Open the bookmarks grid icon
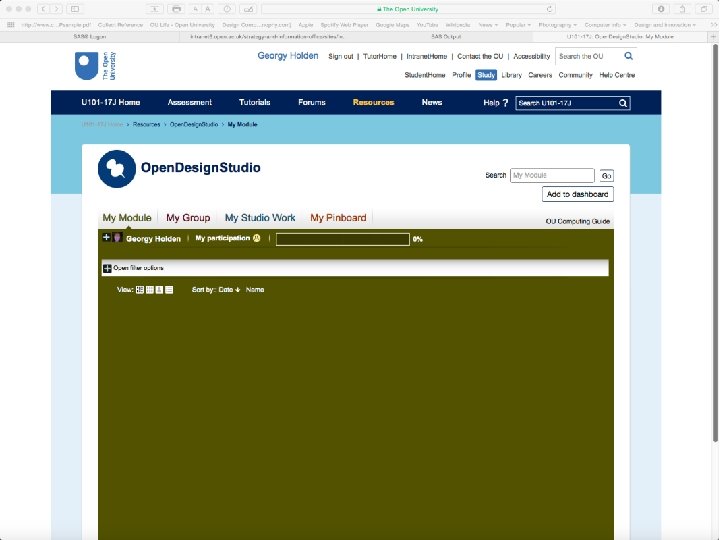720x540 pixels. pyautogui.click(x=11, y=25)
